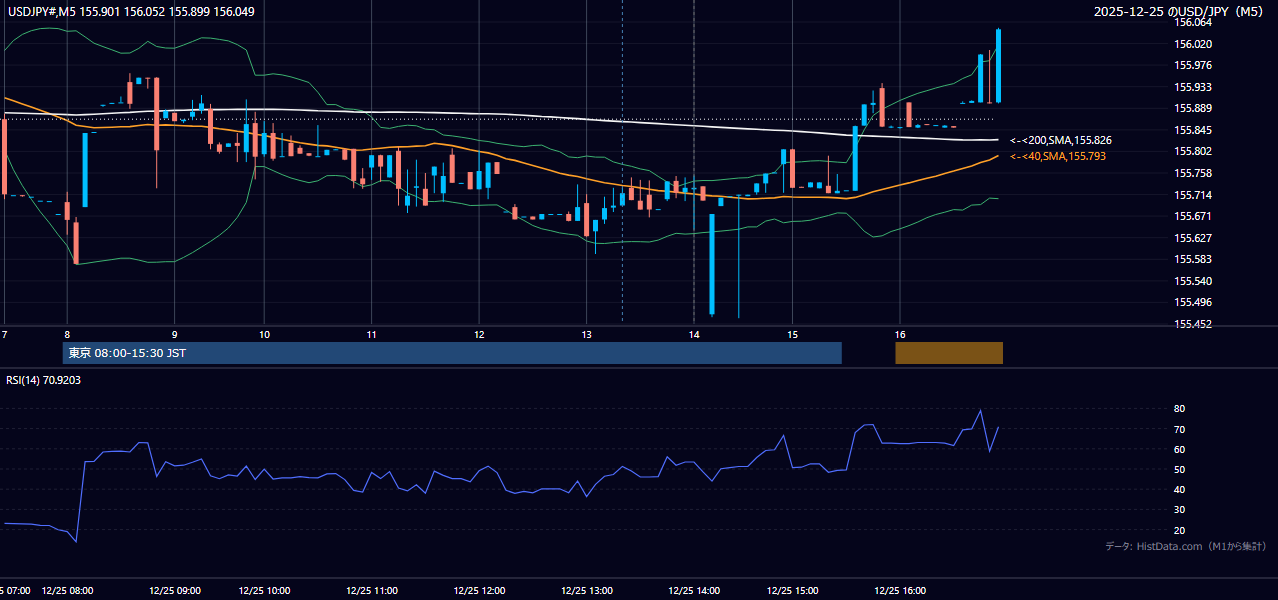Click price axis label 155.933
The image size is (1278, 600).
point(1193,87)
